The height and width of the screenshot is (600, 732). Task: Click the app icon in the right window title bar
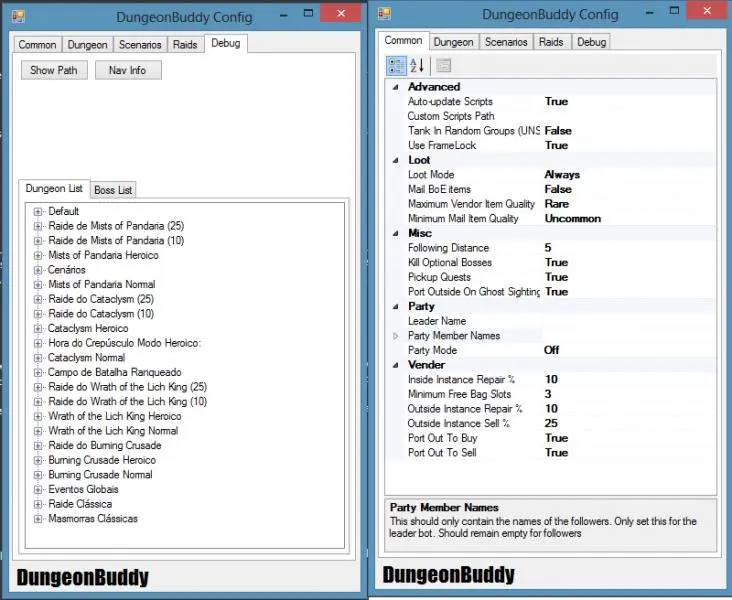384,14
